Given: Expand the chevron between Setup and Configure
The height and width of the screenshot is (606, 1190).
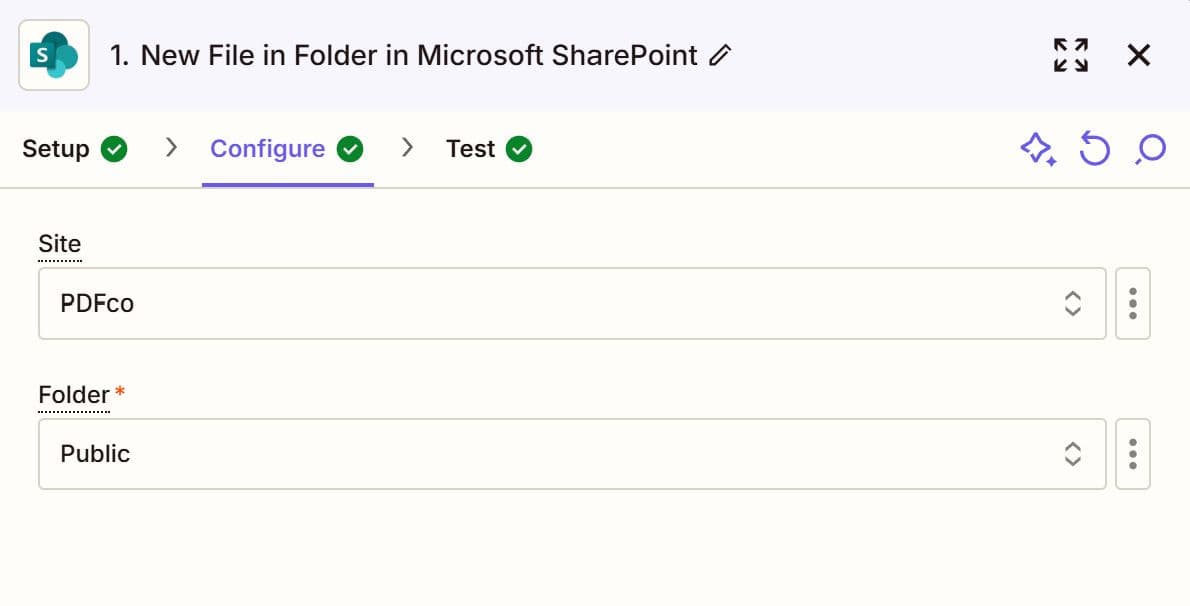Looking at the screenshot, I should tap(171, 146).
